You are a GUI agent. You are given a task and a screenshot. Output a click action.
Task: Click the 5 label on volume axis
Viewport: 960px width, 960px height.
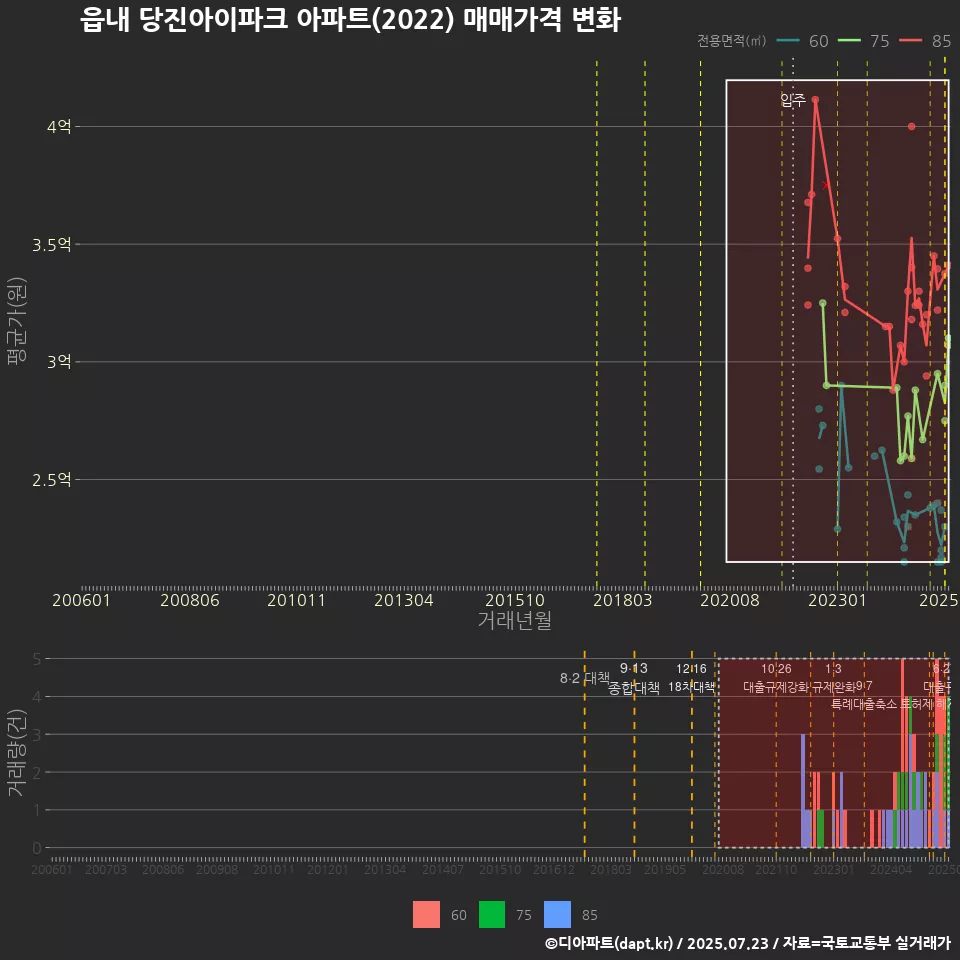click(37, 659)
